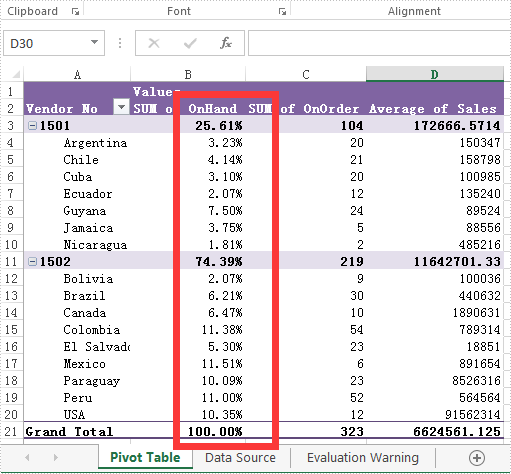The height and width of the screenshot is (474, 511).
Task: Open Font dialog launcher
Action: click(x=282, y=12)
